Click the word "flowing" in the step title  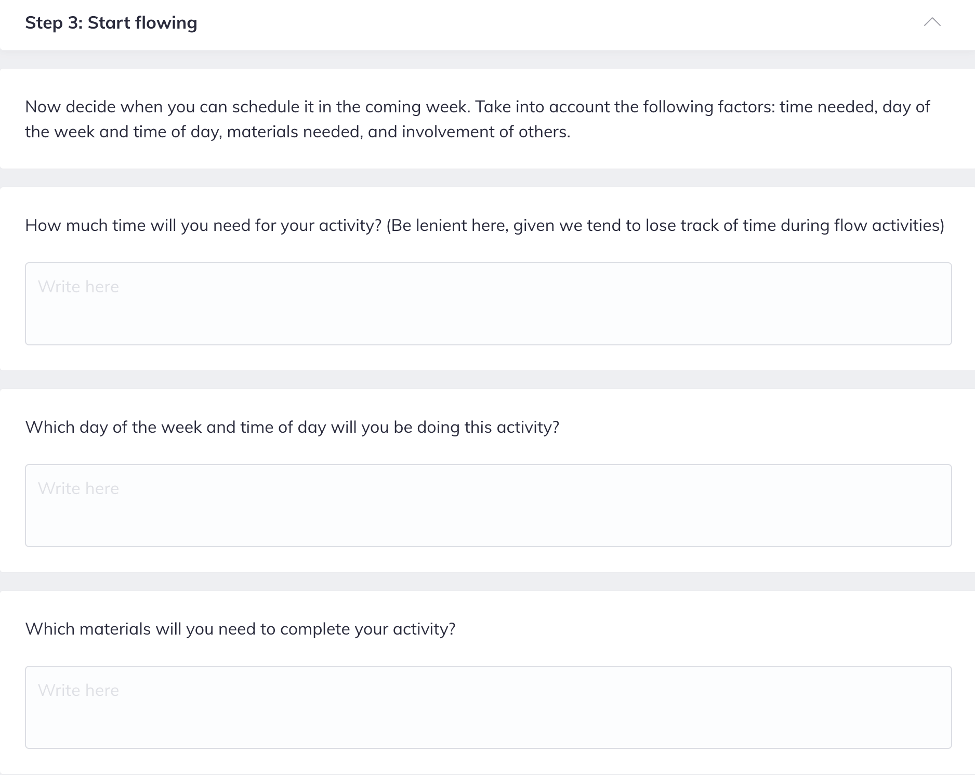coord(164,23)
